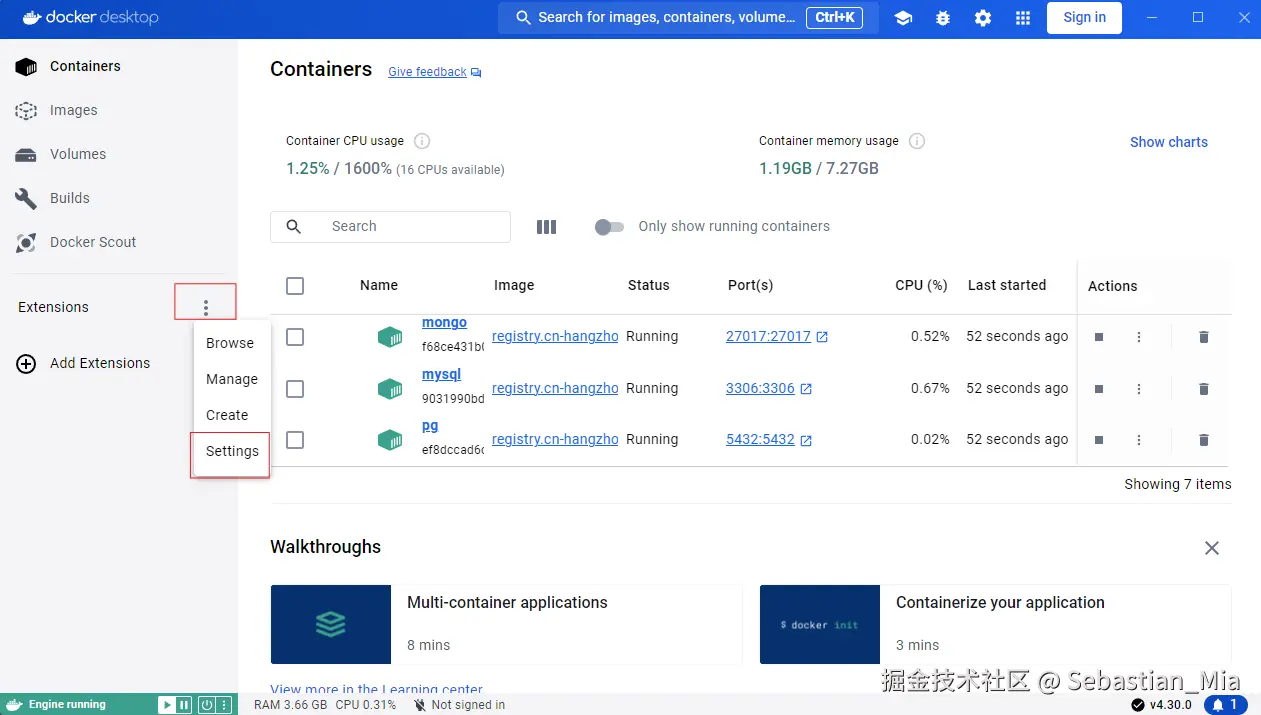Delete the mongo container
1261x715 pixels.
click(x=1204, y=337)
